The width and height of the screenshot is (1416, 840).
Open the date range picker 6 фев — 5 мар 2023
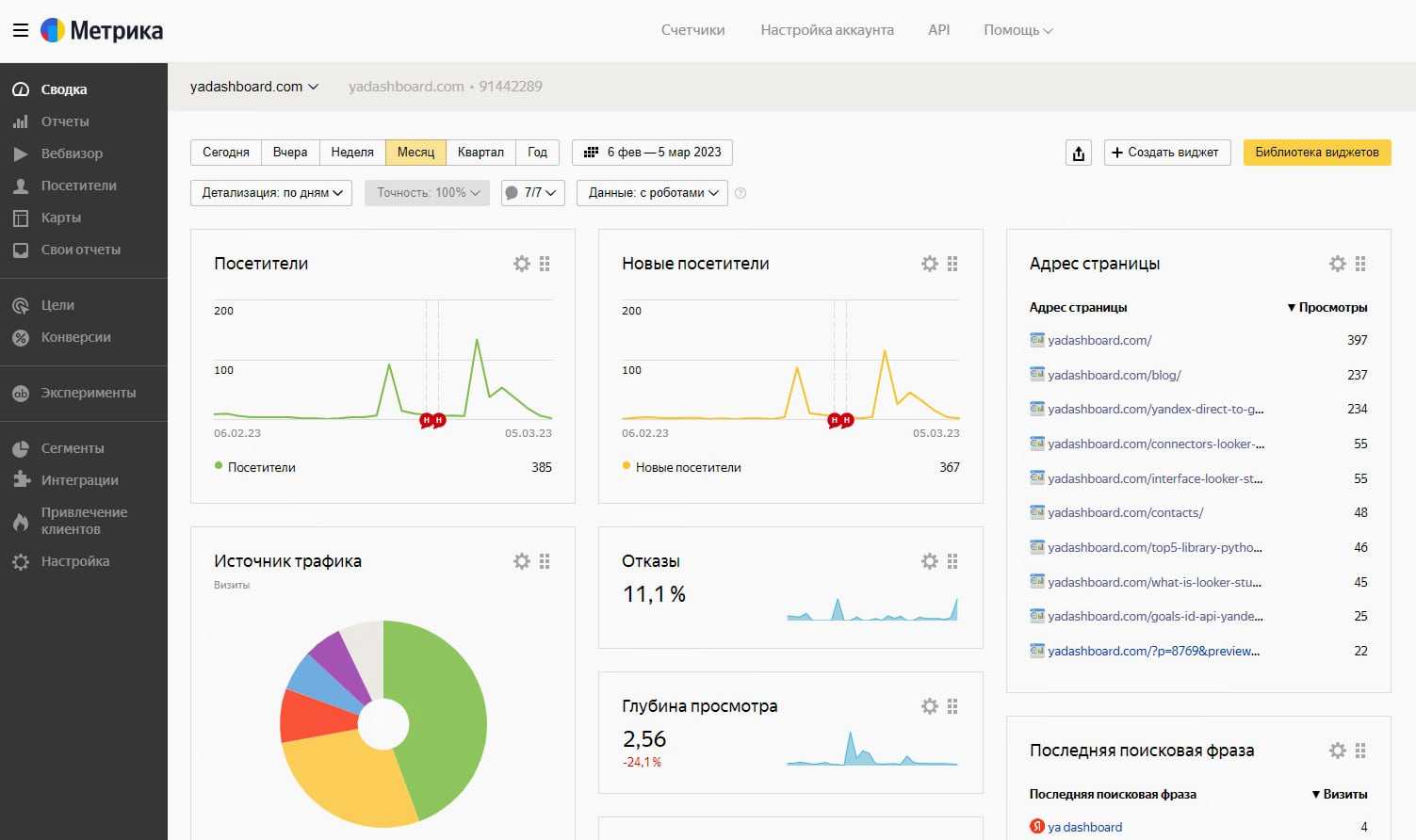(652, 153)
